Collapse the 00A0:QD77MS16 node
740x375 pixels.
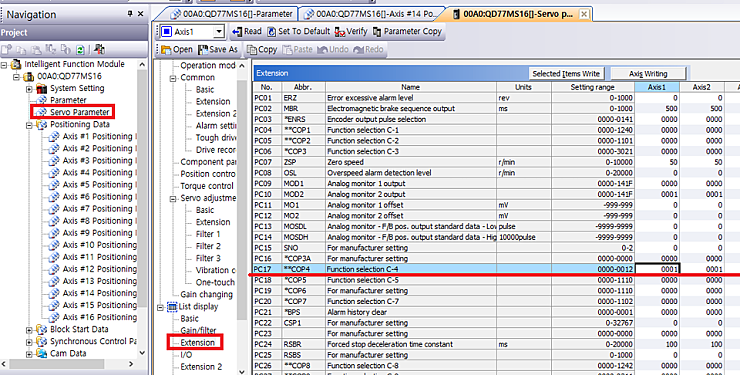[17, 76]
